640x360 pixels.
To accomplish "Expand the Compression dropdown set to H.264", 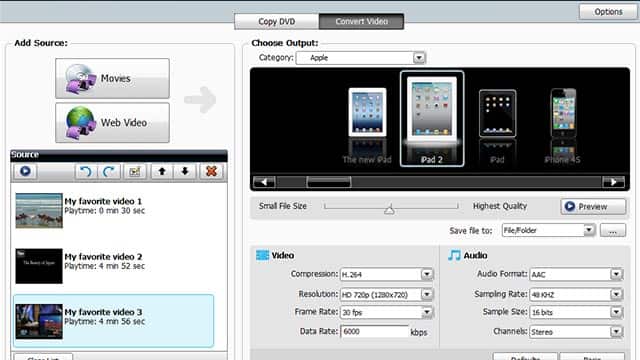I will 386,274.
